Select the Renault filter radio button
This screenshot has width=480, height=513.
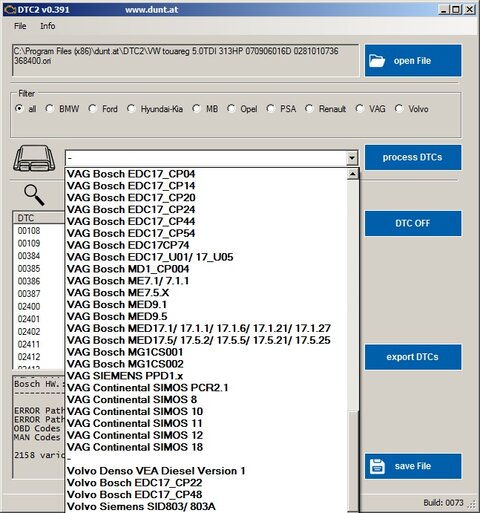(309, 109)
